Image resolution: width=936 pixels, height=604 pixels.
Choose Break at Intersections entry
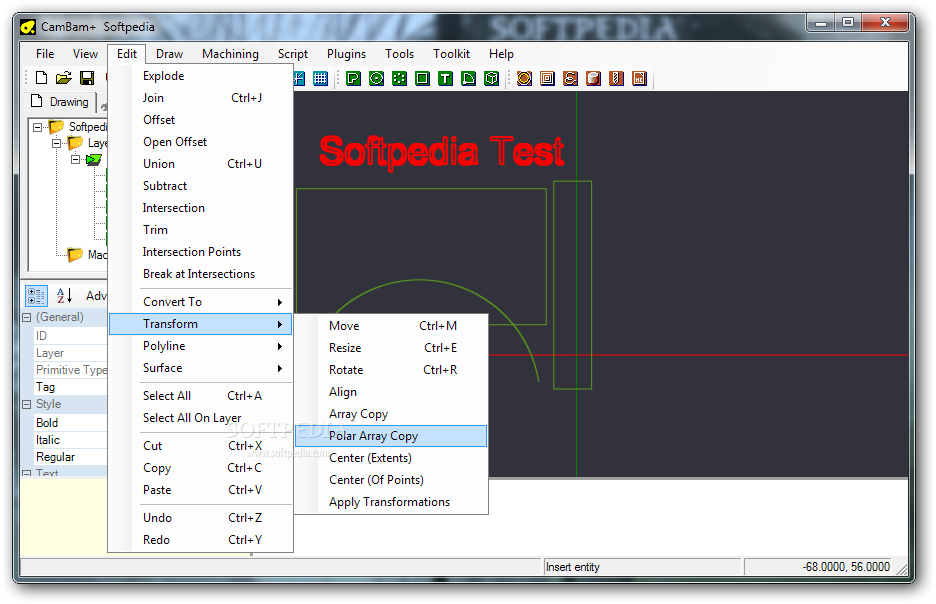tap(201, 274)
